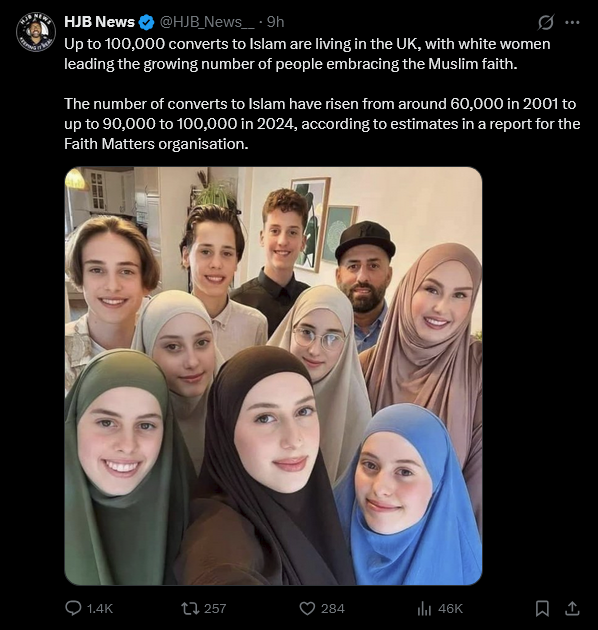
Task: Click the Grok explain icon
Action: pos(546,22)
